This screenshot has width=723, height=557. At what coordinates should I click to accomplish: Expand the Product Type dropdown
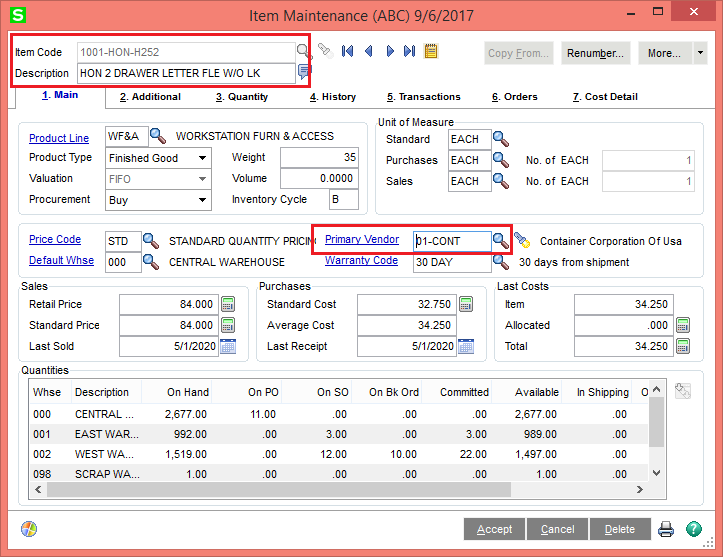tap(202, 158)
